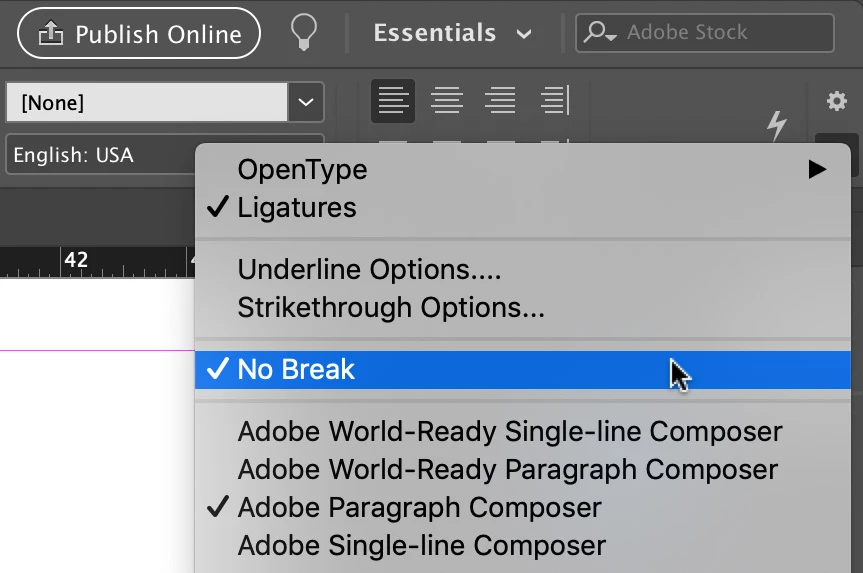Select the align center paragraph icon
Screen dimensions: 863x573
(x=446, y=101)
